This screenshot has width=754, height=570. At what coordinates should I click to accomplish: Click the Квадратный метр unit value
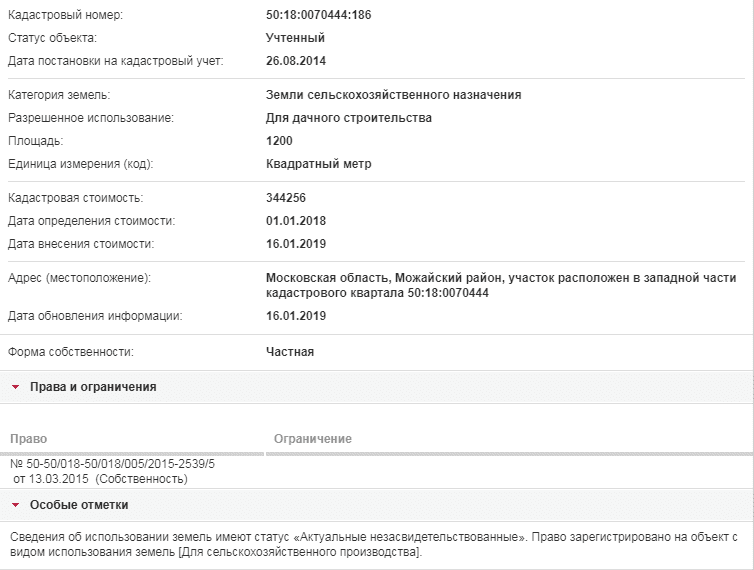[x=318, y=164]
